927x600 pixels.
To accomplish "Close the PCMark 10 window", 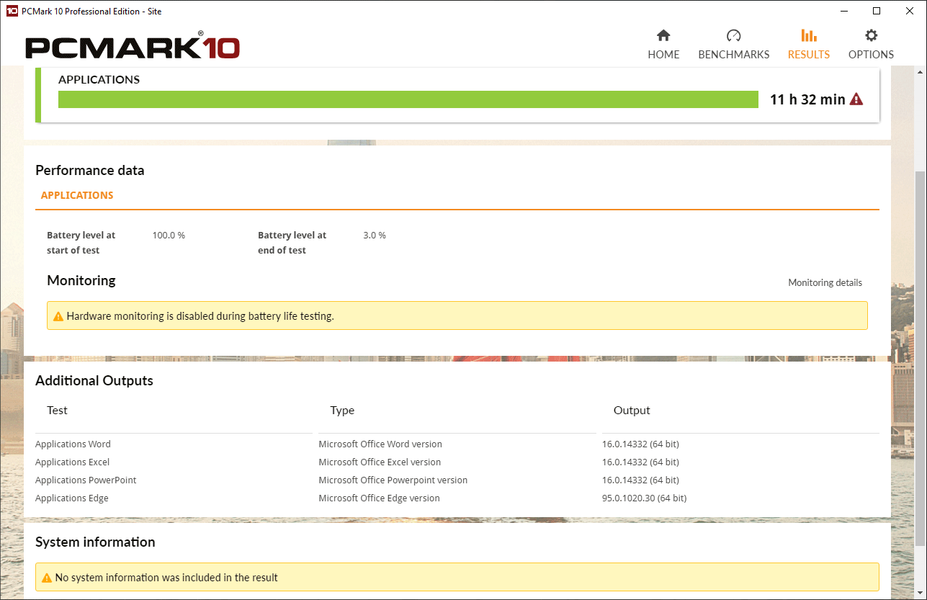I will (909, 11).
